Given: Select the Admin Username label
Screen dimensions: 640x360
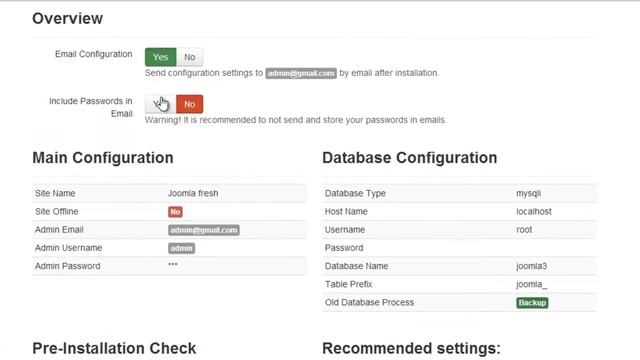Looking at the screenshot, I should [69, 248].
